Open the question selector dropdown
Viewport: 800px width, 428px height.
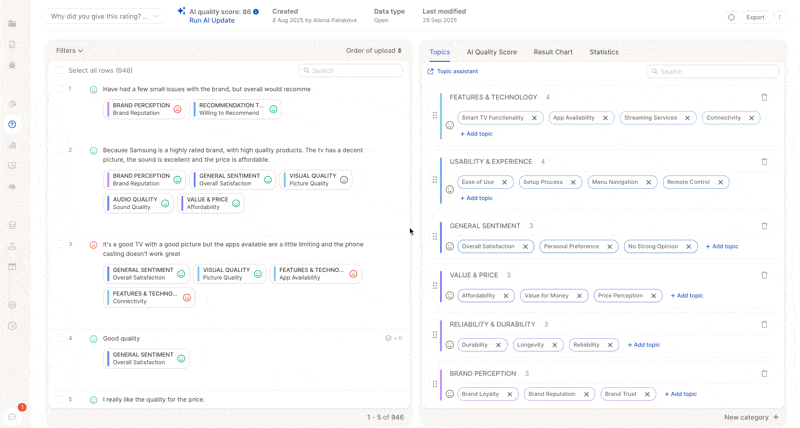pyautogui.click(x=105, y=17)
